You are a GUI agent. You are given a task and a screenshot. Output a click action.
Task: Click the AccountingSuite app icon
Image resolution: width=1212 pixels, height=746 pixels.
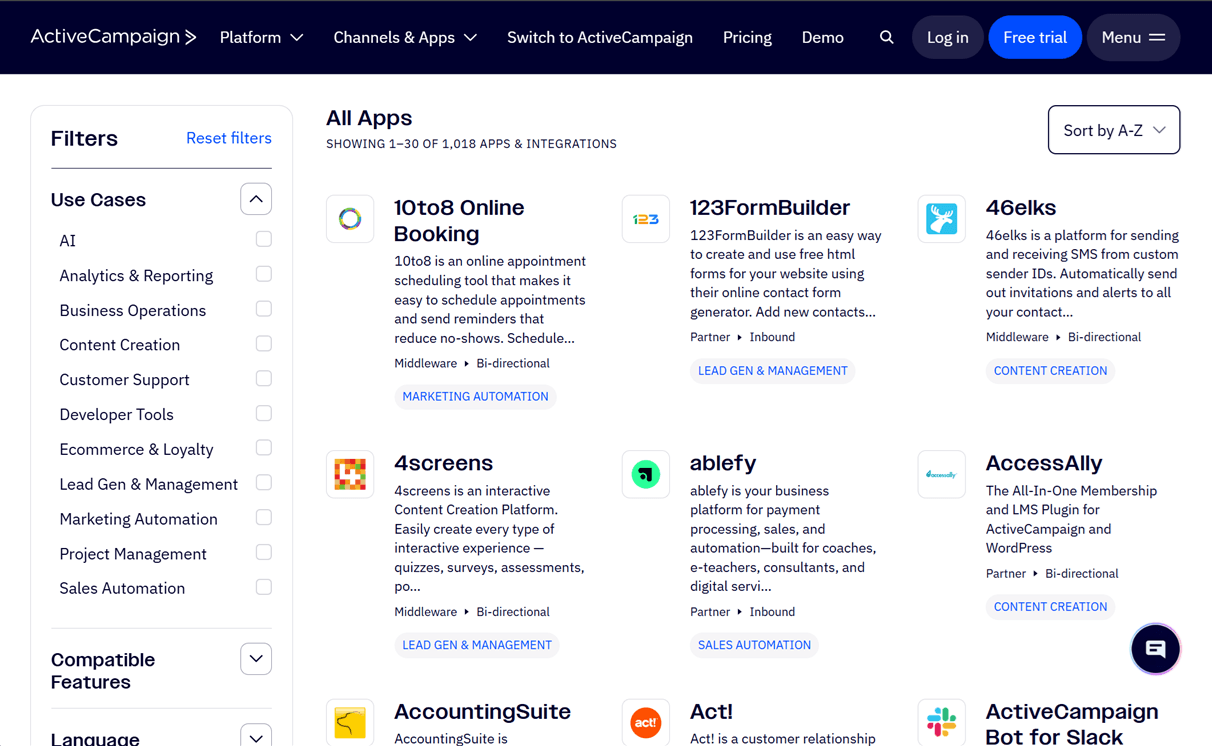tap(350, 722)
